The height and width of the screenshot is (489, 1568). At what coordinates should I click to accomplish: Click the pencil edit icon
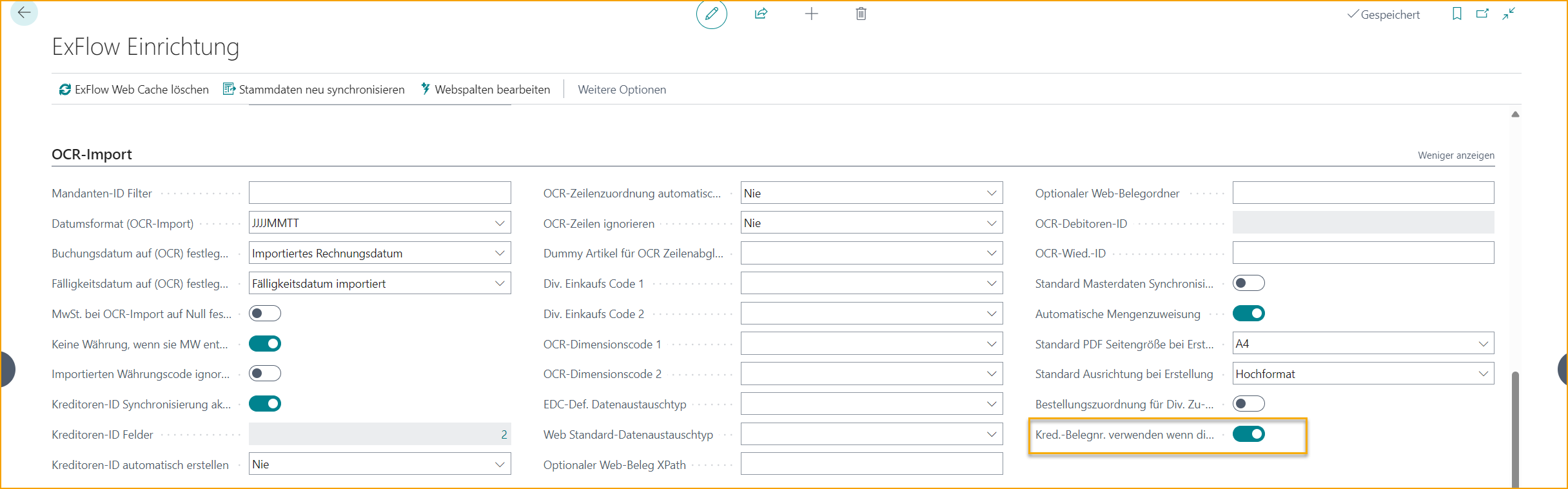pos(712,14)
